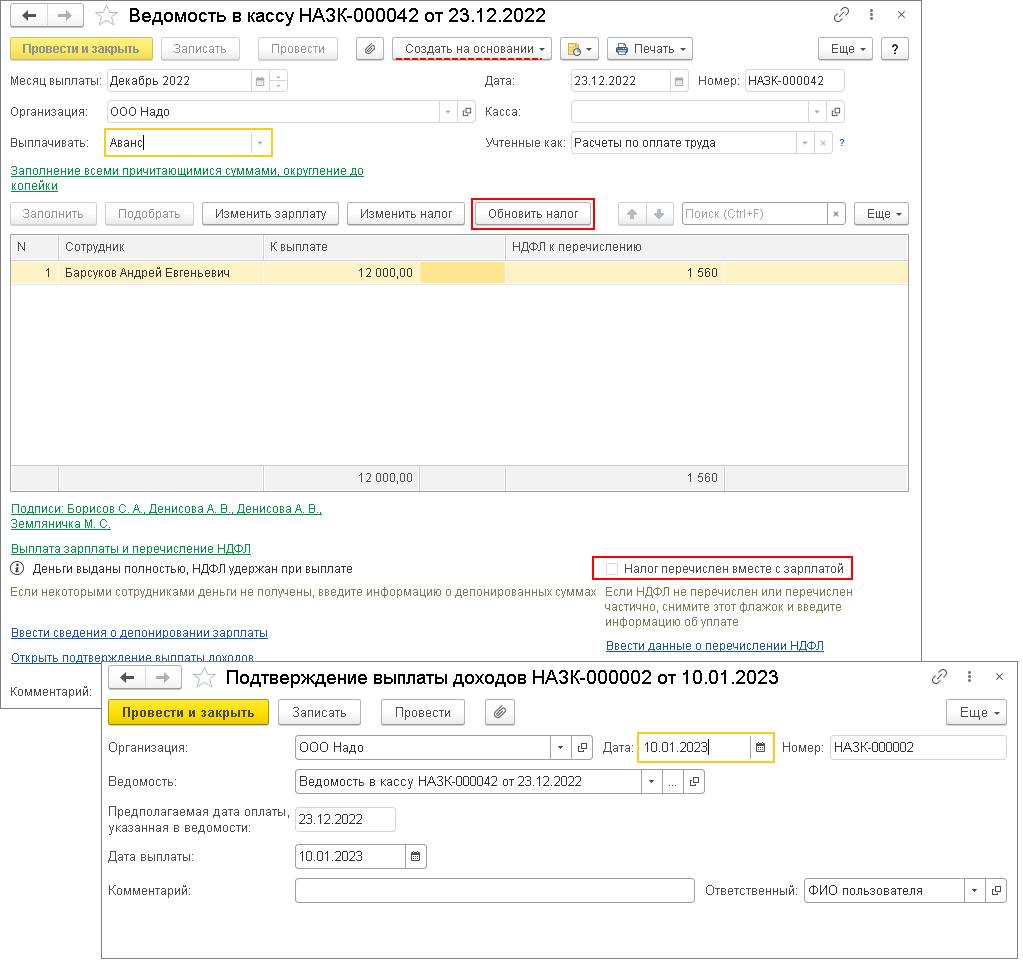The image size is (1023, 960).
Task: Click Изменить налог button
Action: (406, 214)
